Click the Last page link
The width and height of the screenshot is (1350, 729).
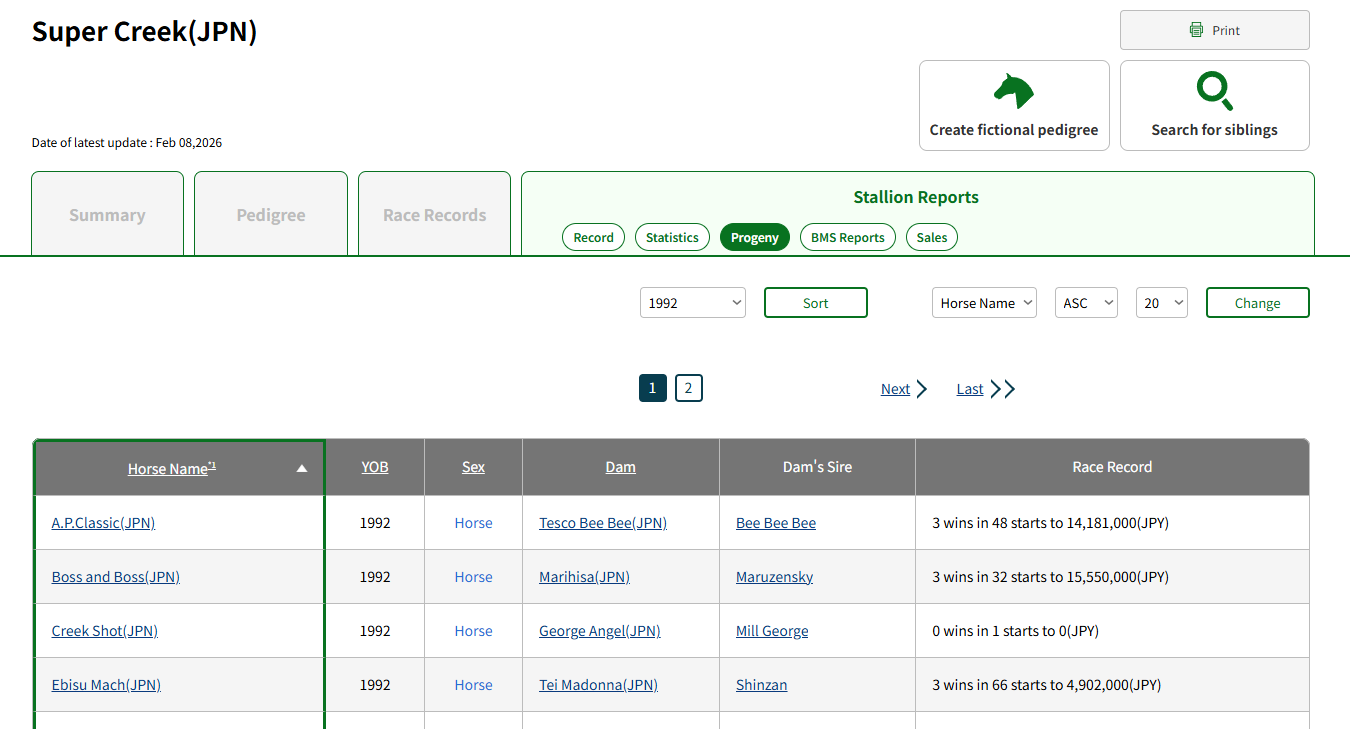click(x=970, y=389)
